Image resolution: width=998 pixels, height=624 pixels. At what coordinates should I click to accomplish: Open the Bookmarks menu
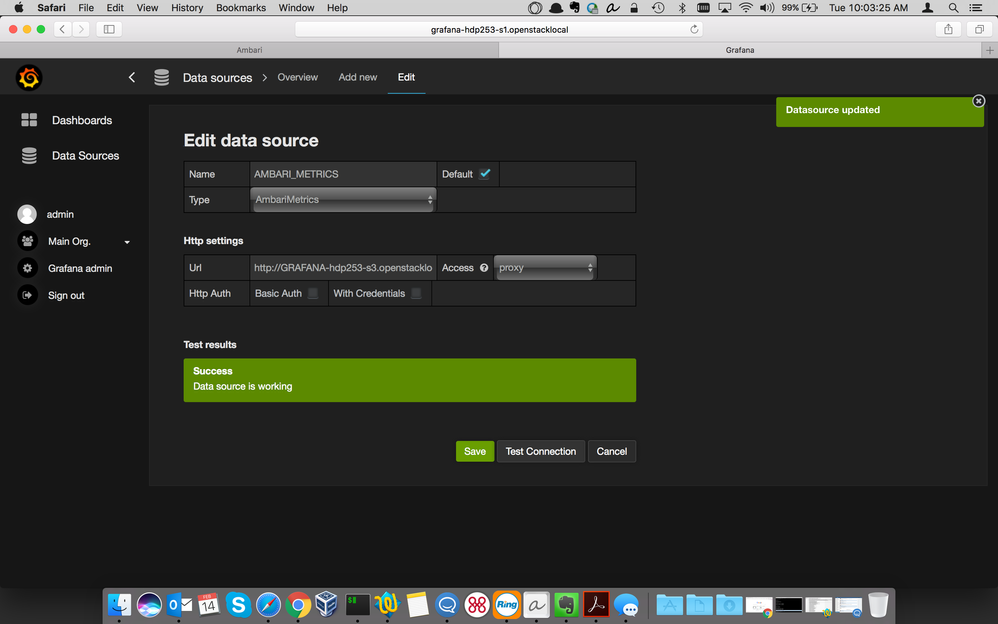click(240, 7)
